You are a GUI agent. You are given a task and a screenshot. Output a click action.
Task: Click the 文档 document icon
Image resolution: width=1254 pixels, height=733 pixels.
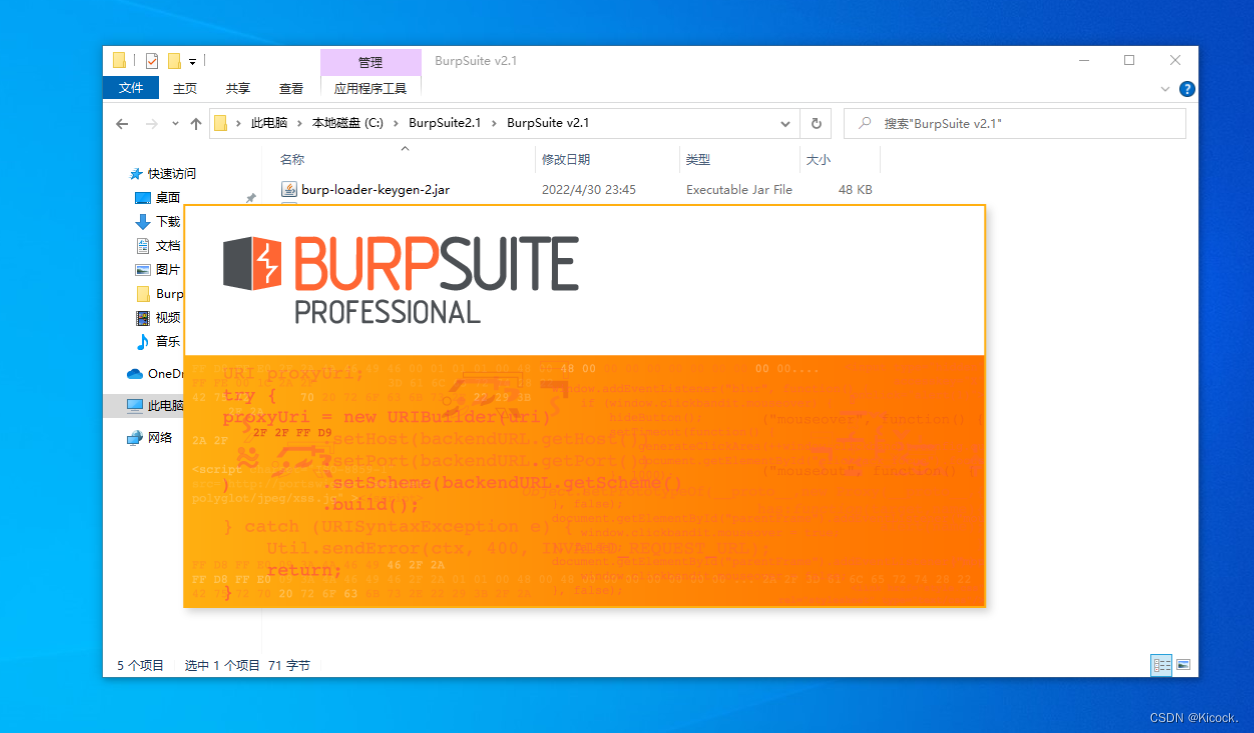tap(143, 245)
